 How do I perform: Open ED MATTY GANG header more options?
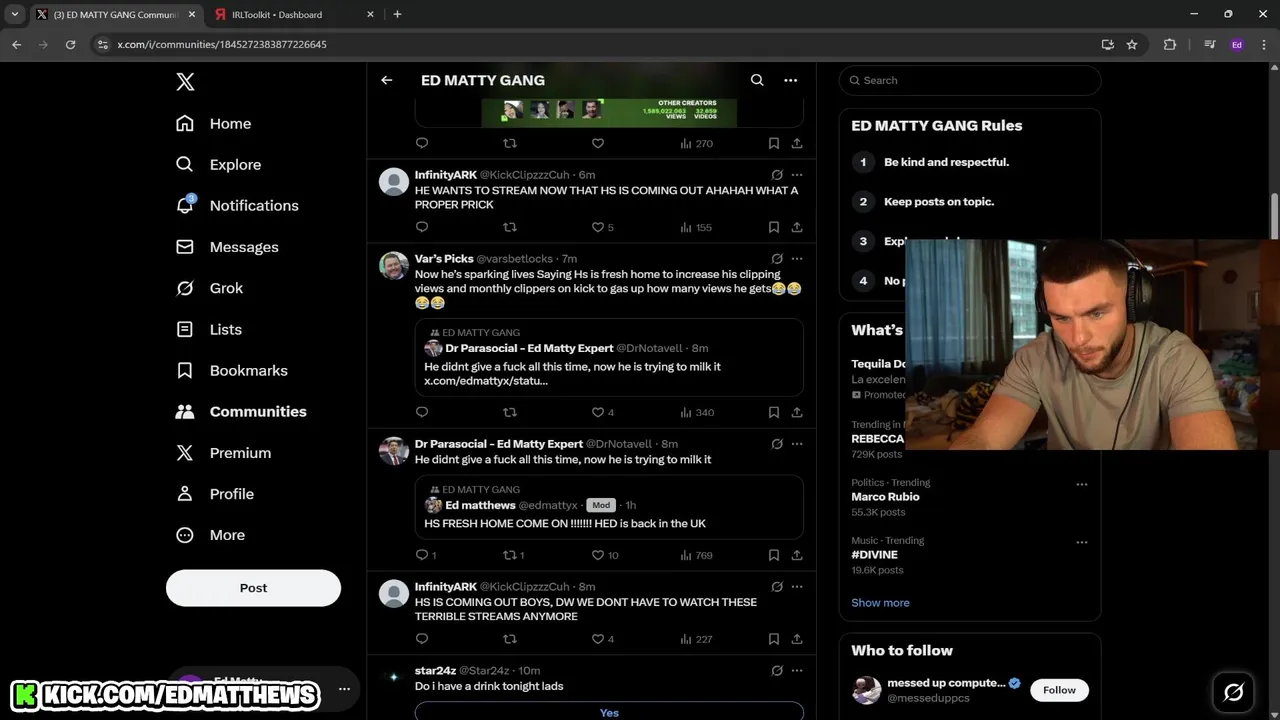tap(790, 80)
